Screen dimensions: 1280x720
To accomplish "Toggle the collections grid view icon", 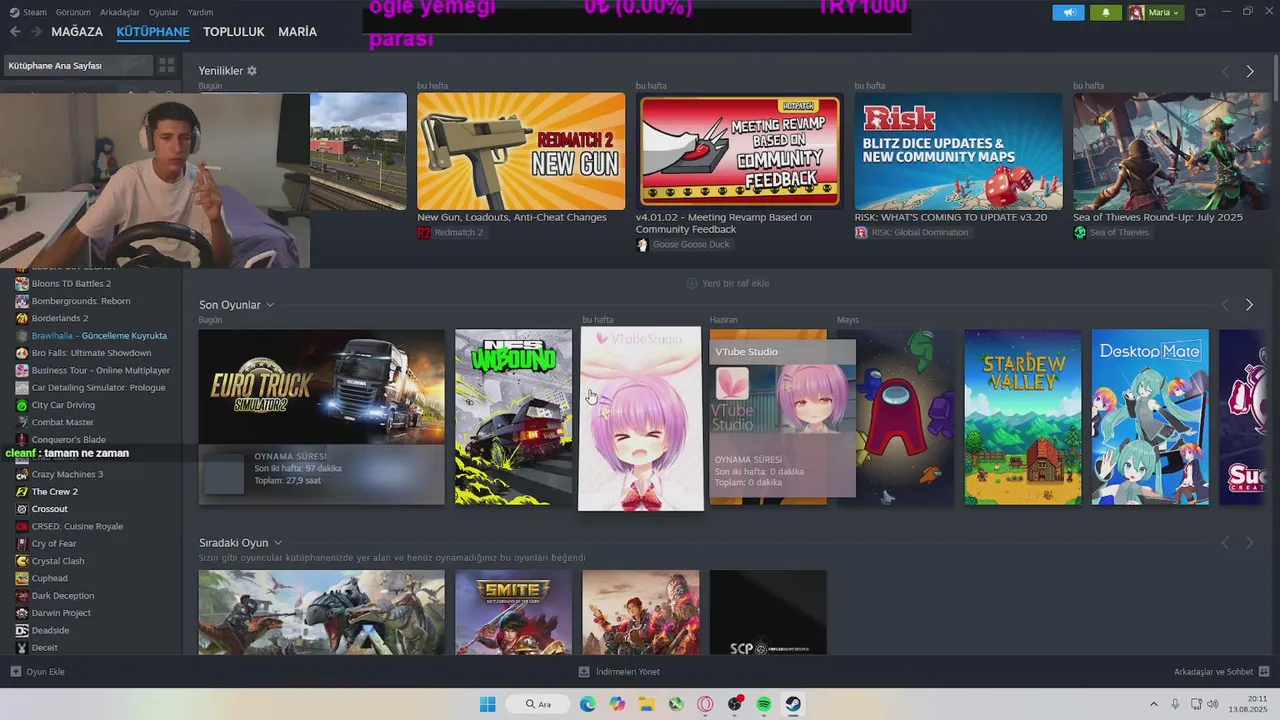I will click(166, 65).
